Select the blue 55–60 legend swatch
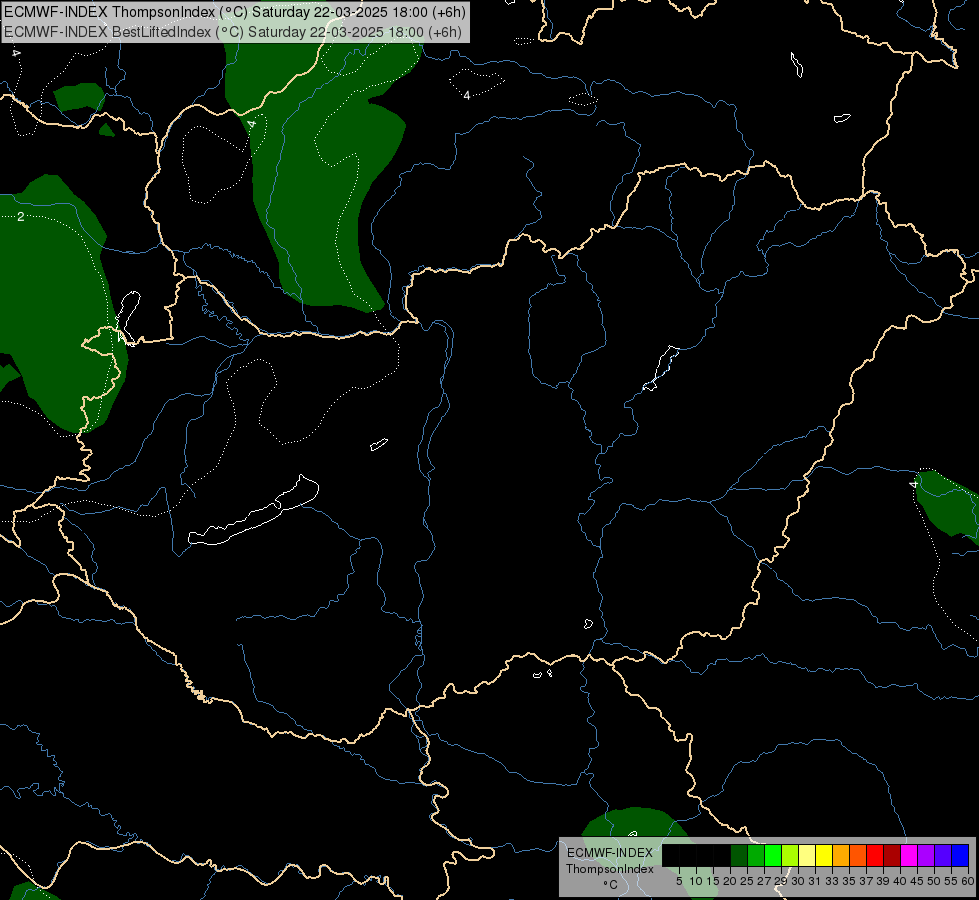The width and height of the screenshot is (979, 900). point(960,855)
